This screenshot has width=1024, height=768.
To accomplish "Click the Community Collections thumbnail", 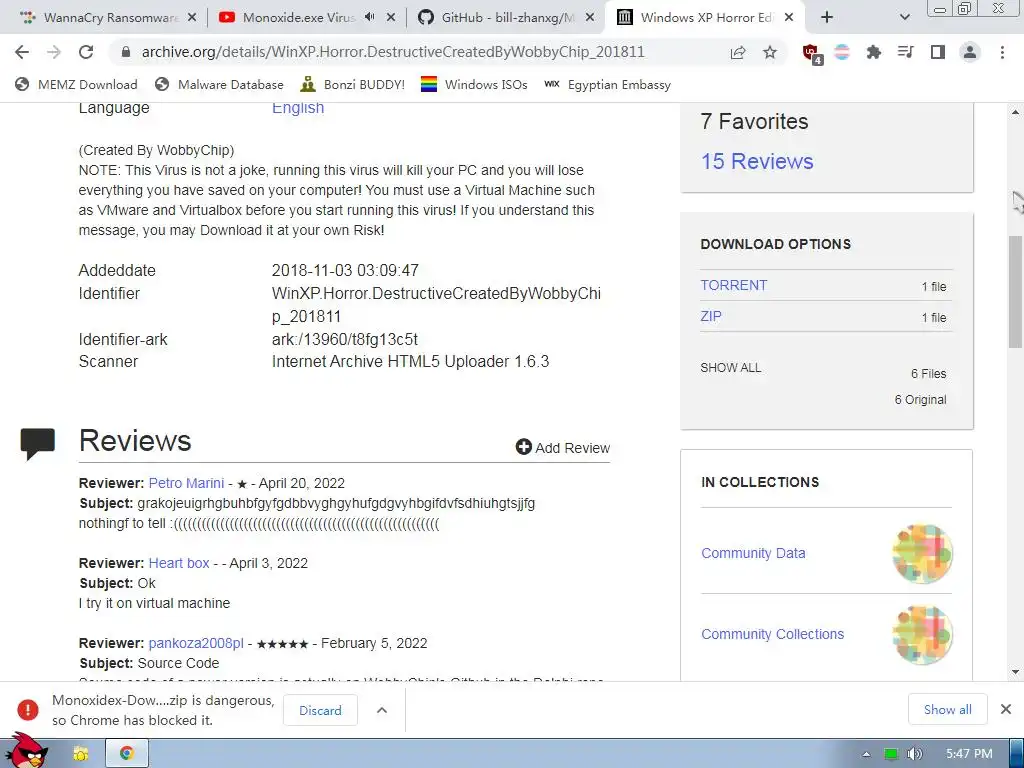I will pos(922,634).
